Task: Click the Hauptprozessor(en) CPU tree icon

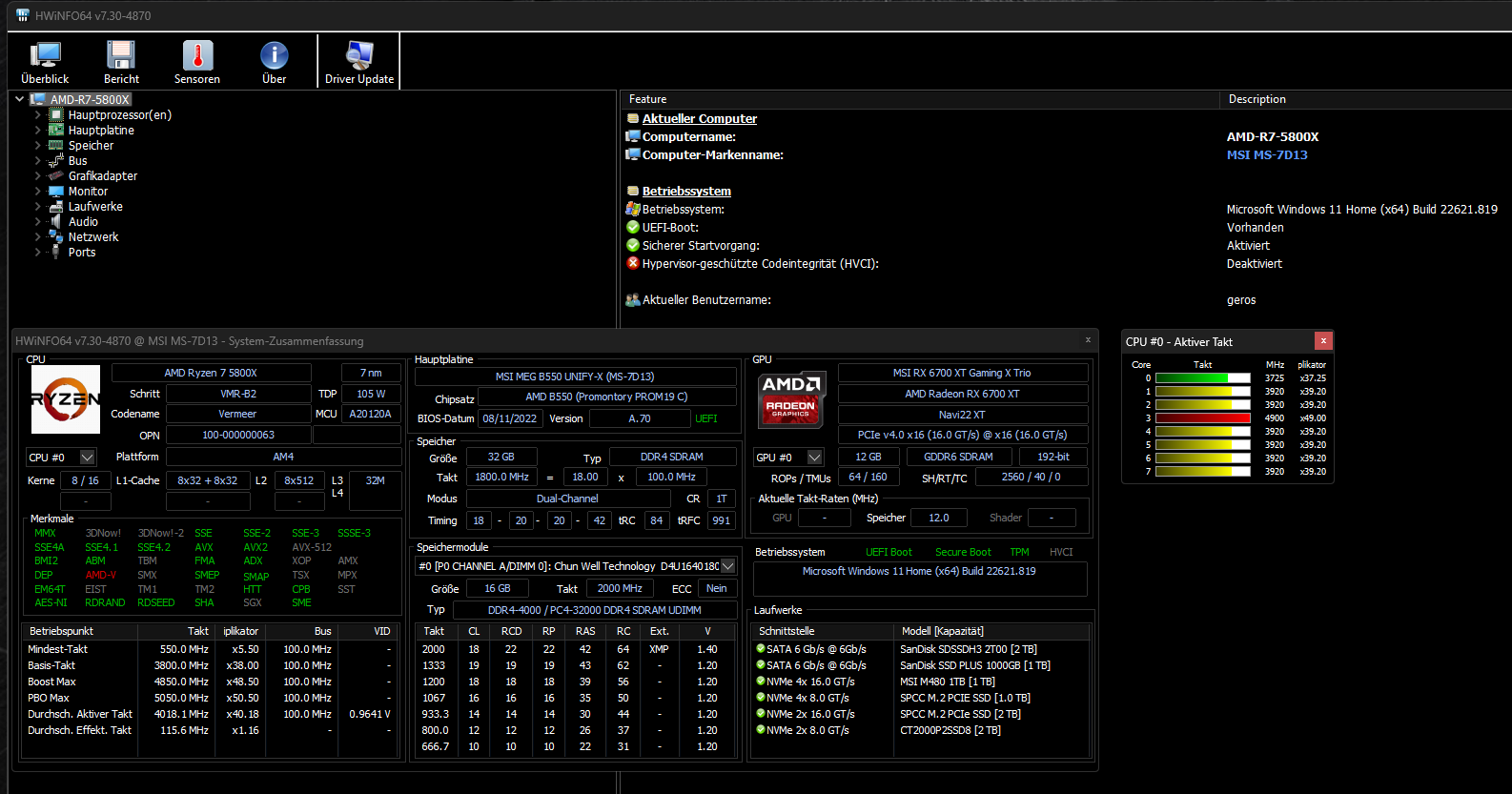Action: (56, 114)
